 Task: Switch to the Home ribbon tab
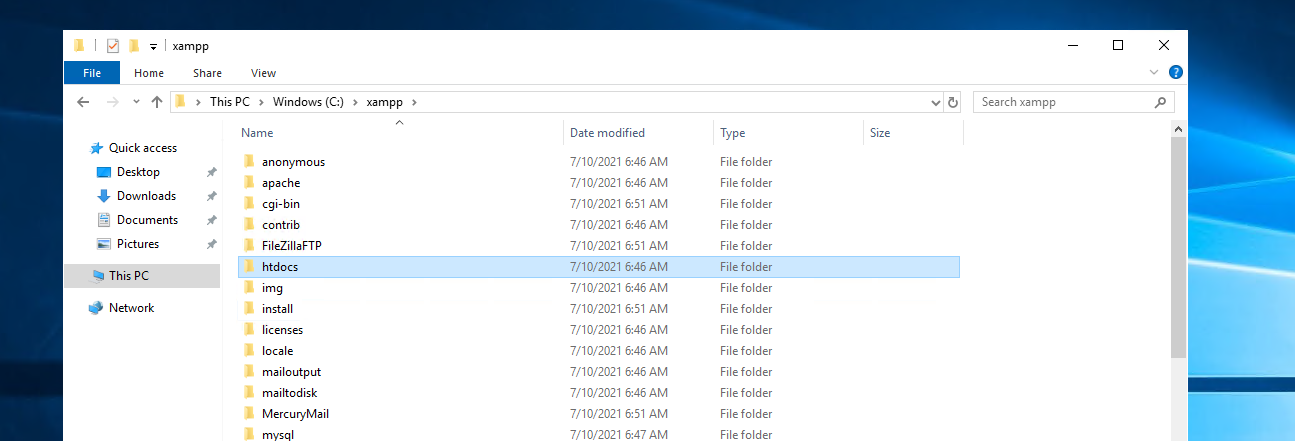tap(149, 73)
